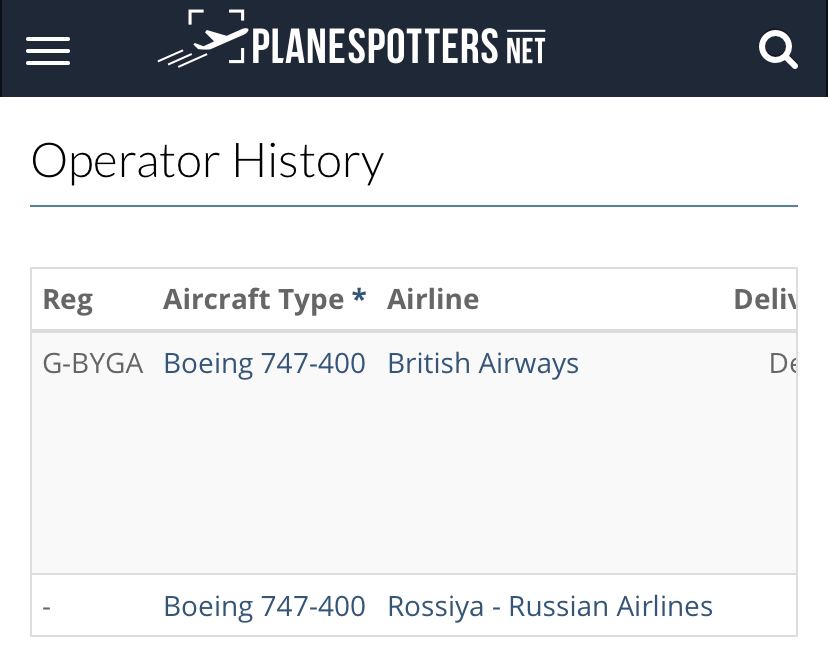Select the Aircraft Type column header

click(253, 299)
